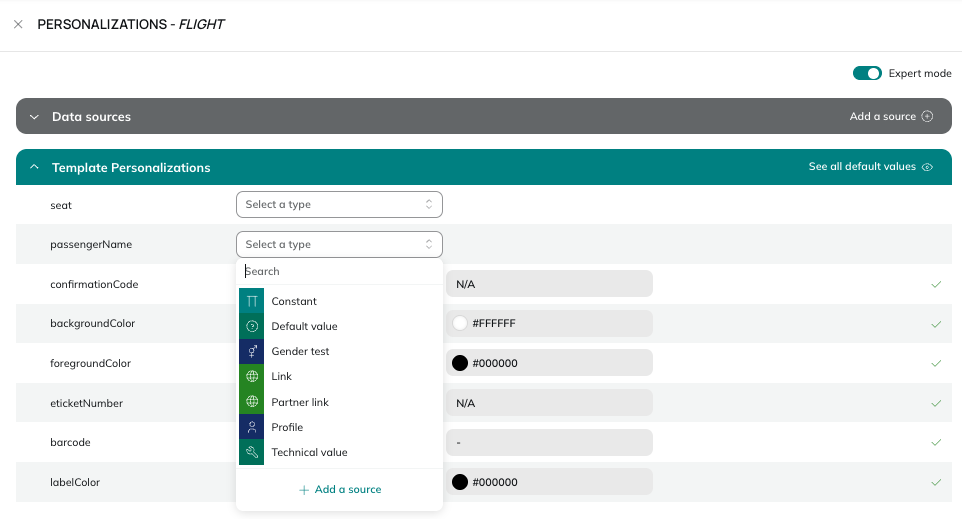Viewport: 962px width, 519px height.
Task: Select the Partner link option
Action: pos(339,402)
